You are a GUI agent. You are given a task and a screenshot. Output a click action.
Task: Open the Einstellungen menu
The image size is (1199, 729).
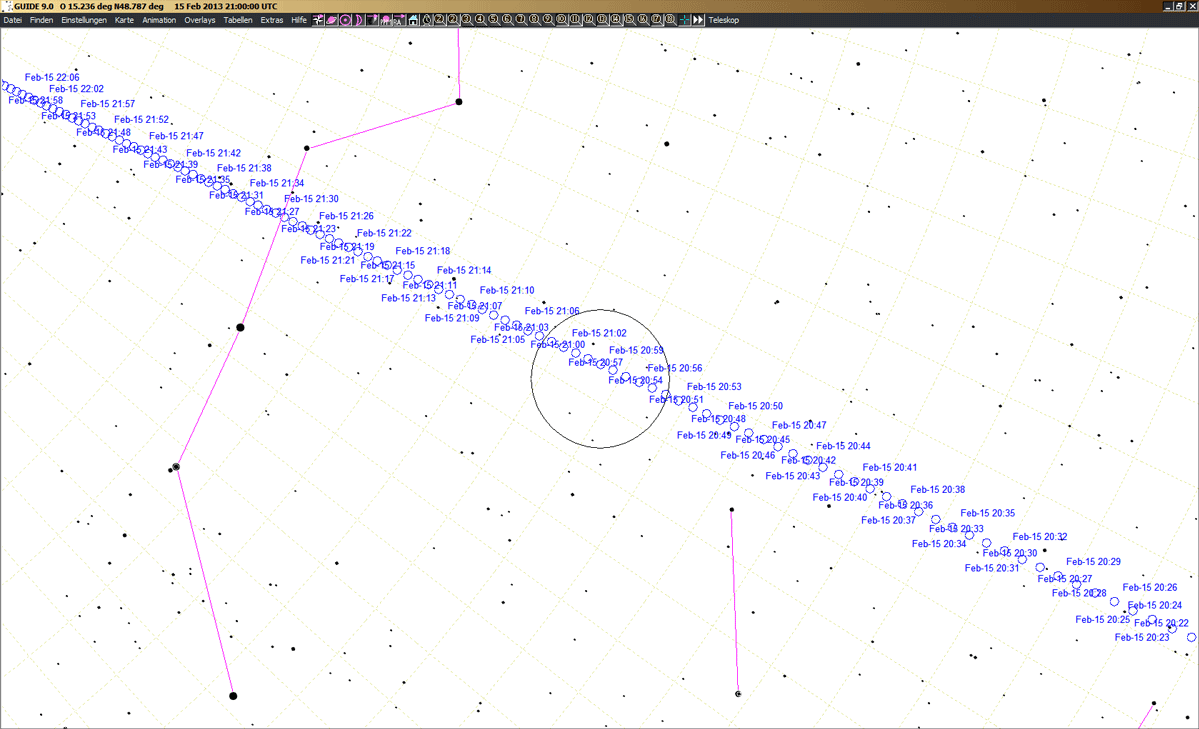pyautogui.click(x=84, y=20)
